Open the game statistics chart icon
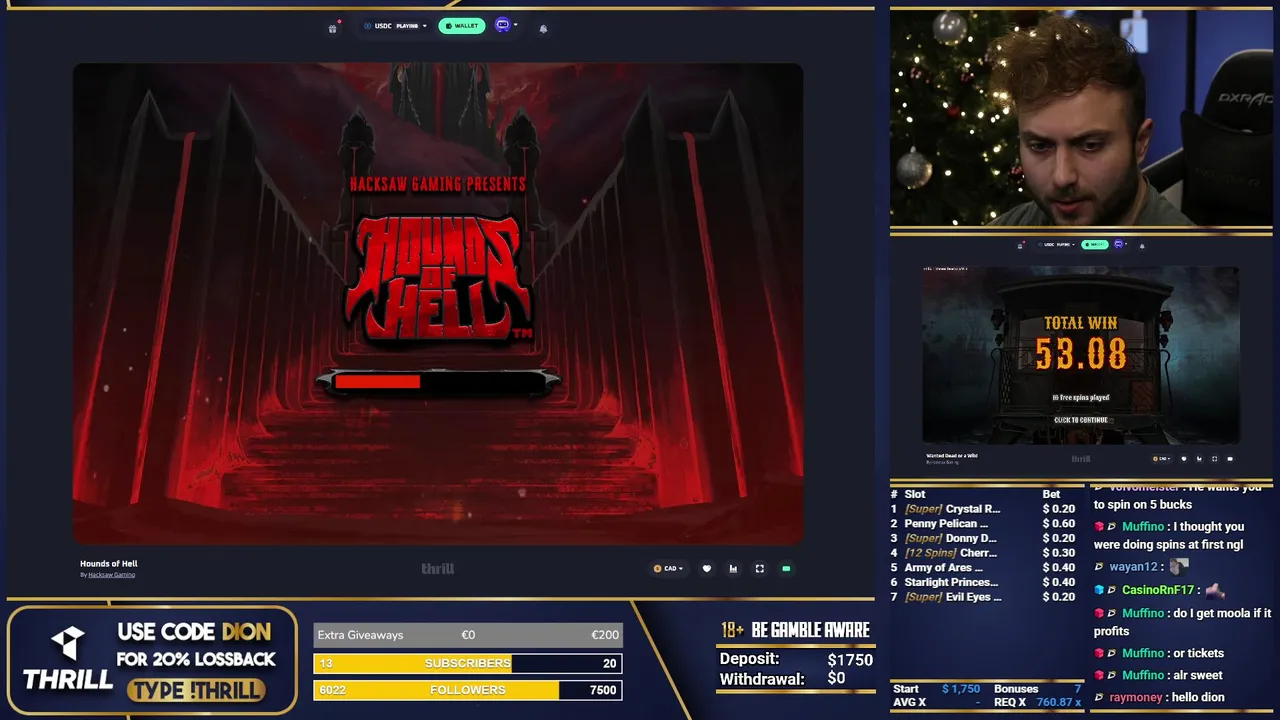This screenshot has height=720, width=1280. 733,569
